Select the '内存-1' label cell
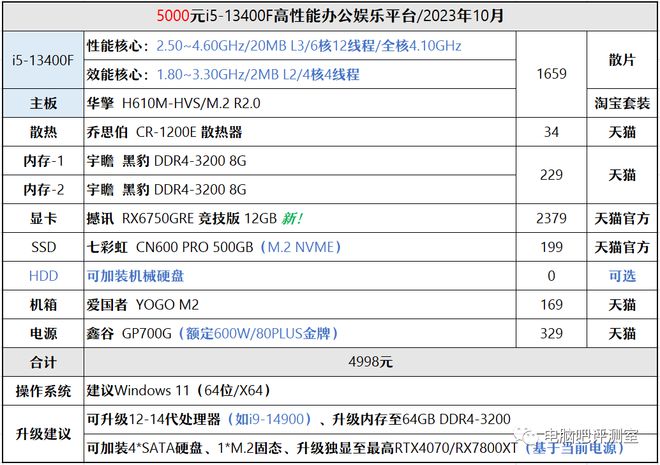This screenshot has height=465, width=660. coord(43,161)
